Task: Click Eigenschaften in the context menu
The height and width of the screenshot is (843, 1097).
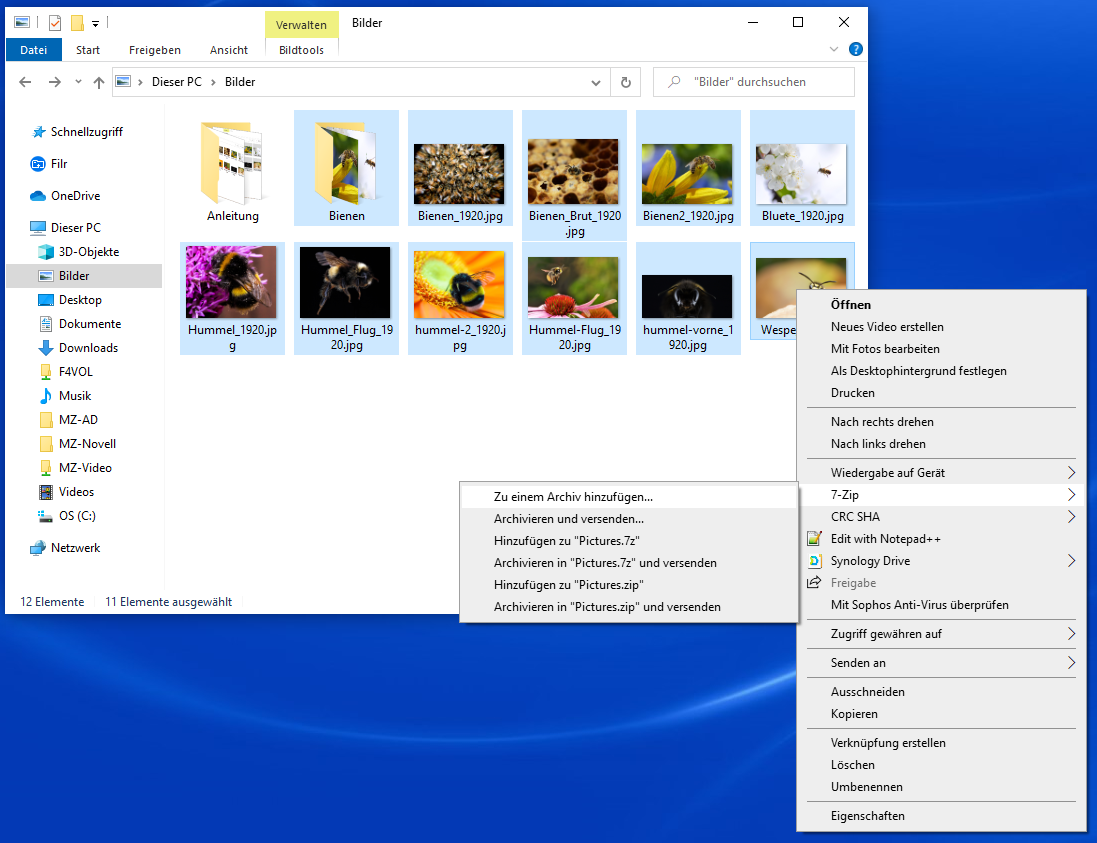Action: click(x=867, y=816)
